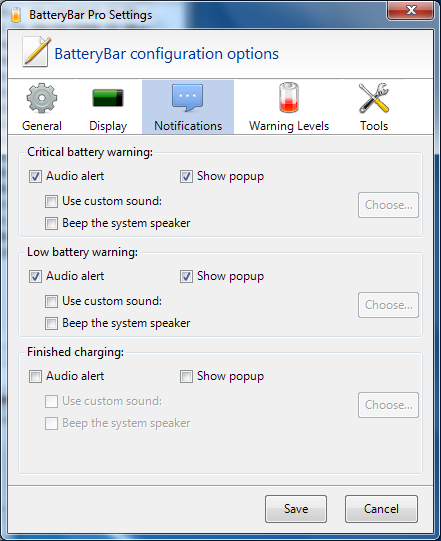This screenshot has width=441, height=541.
Task: Switch to the Display tab label
Action: pyautogui.click(x=108, y=126)
